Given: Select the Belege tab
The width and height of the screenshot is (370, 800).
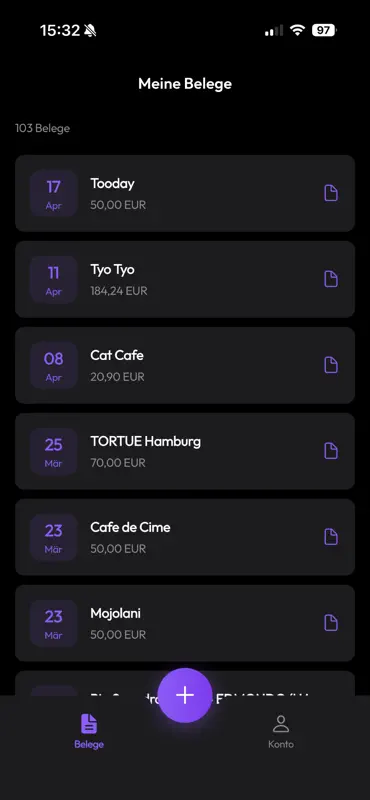Looking at the screenshot, I should [89, 731].
